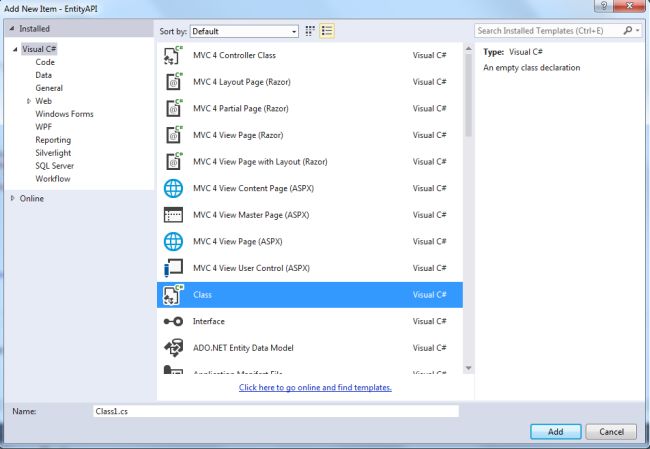Click the template list scrollbar thumb
This screenshot has height=449, width=650.
[468, 95]
